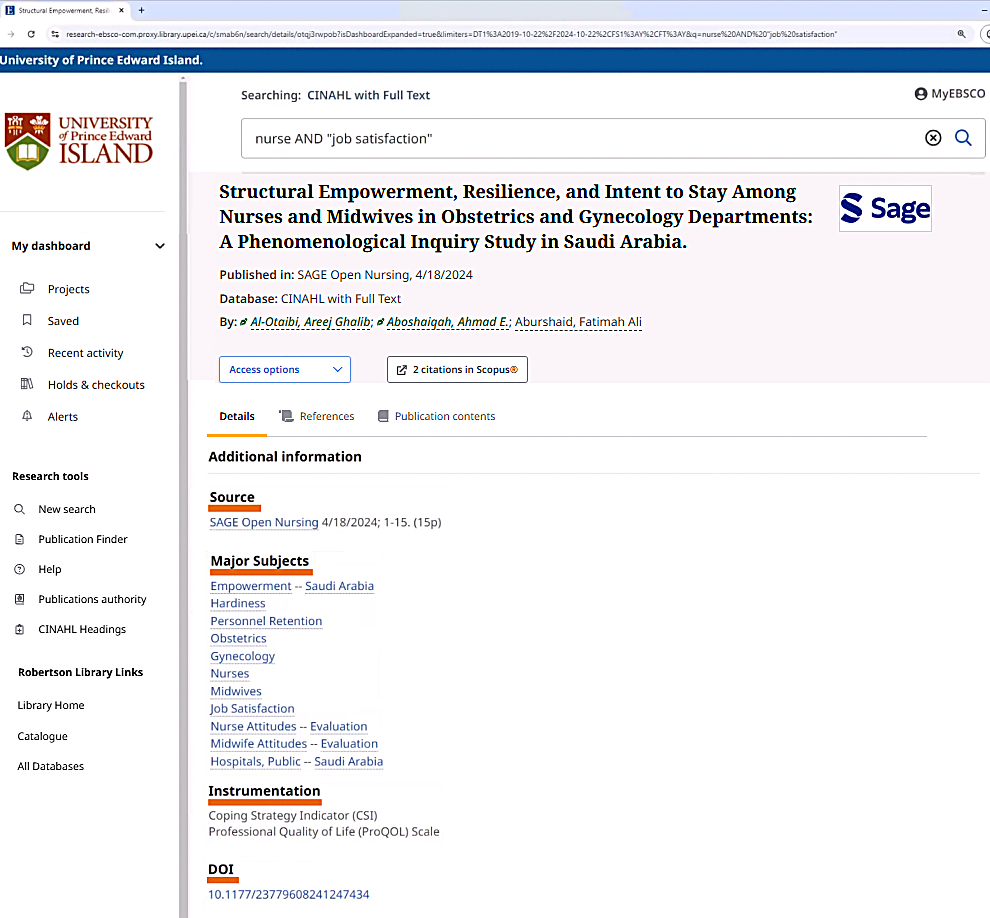Click the Holds & checkouts icon

point(27,385)
